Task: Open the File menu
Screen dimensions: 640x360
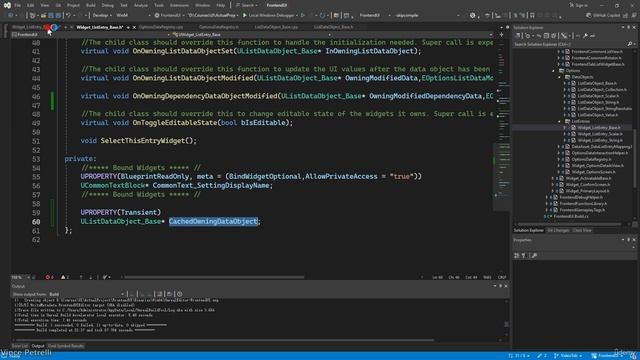Action: click(x=18, y=5)
